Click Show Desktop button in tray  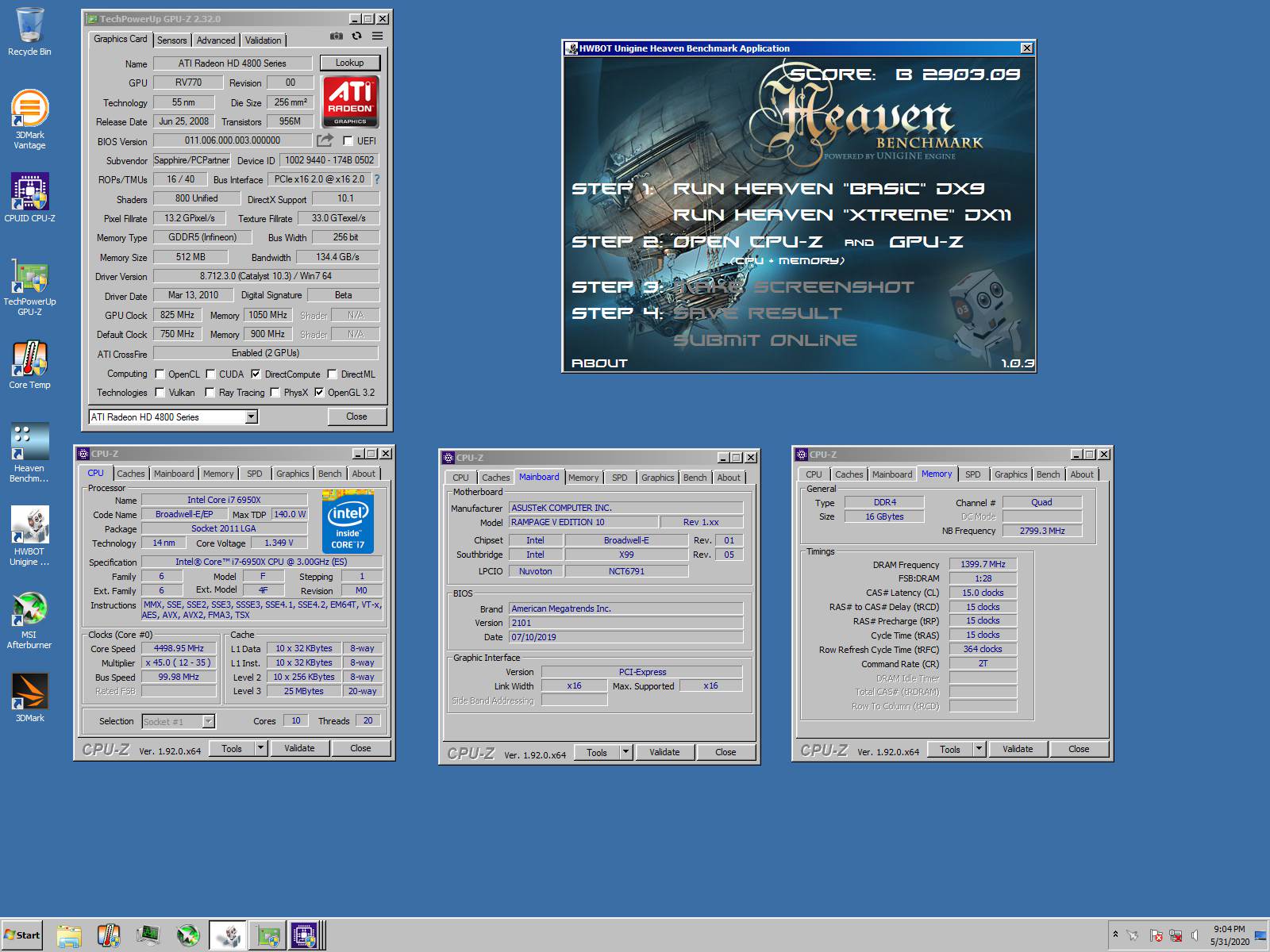pos(1260,936)
